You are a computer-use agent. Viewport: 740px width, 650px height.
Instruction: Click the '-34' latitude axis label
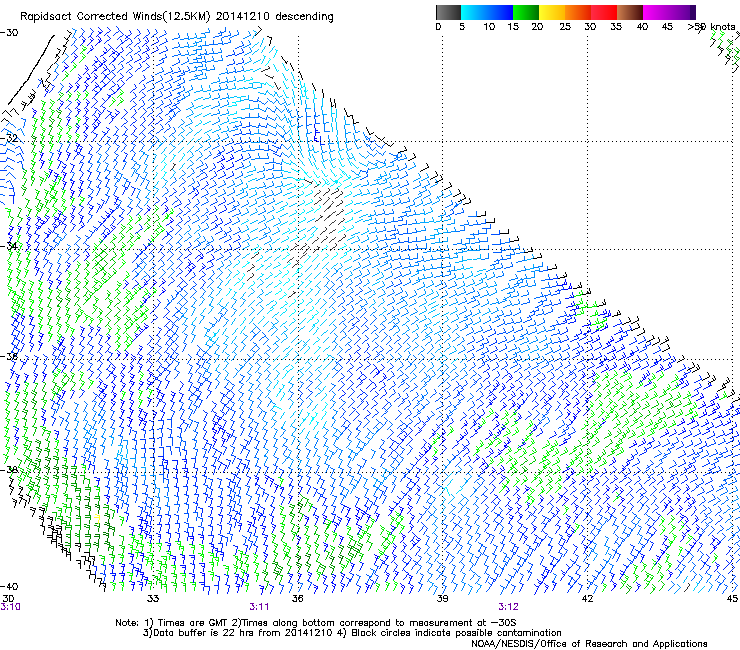pyautogui.click(x=9, y=246)
